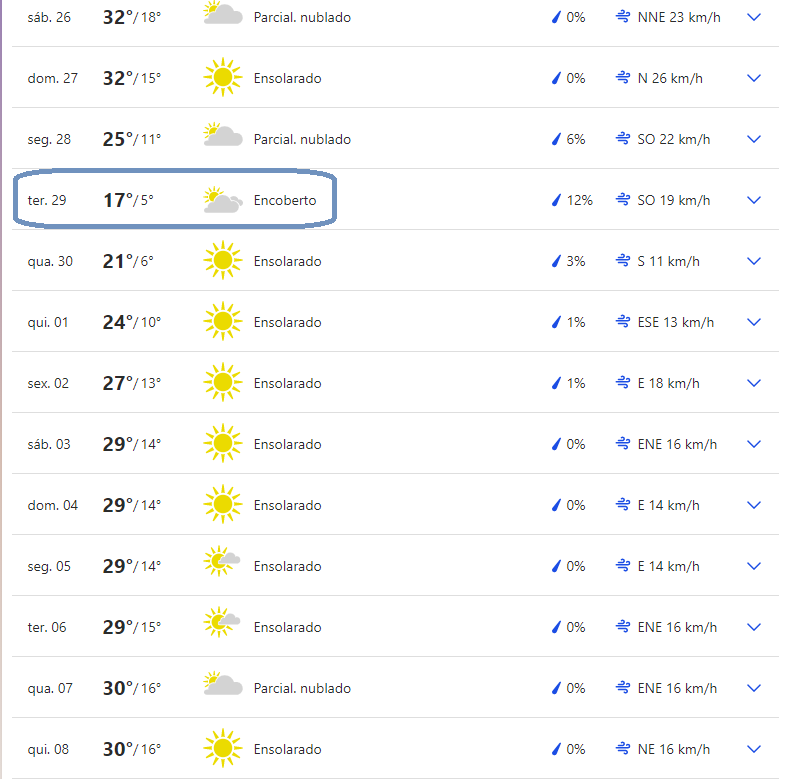The width and height of the screenshot is (788, 779).
Task: Select the qui. 01 day label
Action: point(48,322)
